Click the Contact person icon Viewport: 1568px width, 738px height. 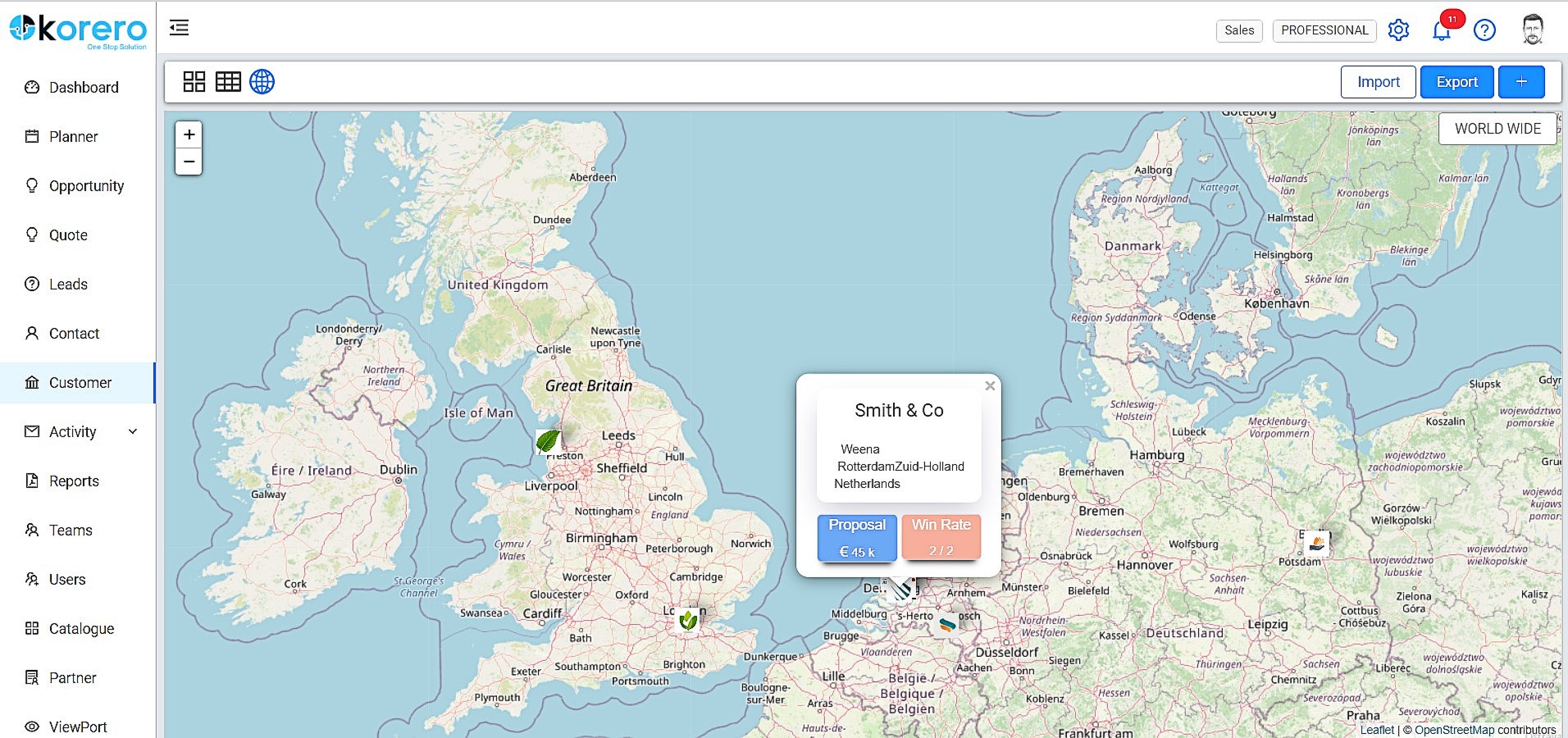[x=32, y=333]
